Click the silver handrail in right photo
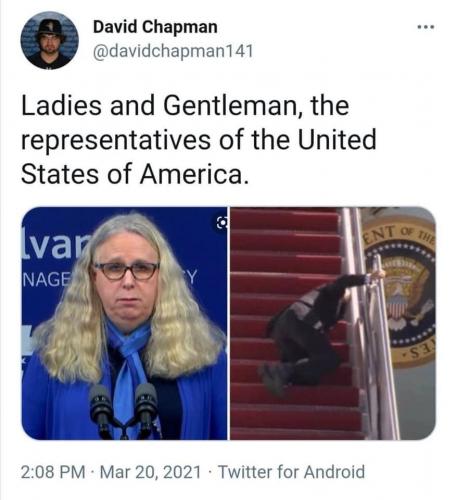Viewport: 457px width, 500px height. [368, 323]
